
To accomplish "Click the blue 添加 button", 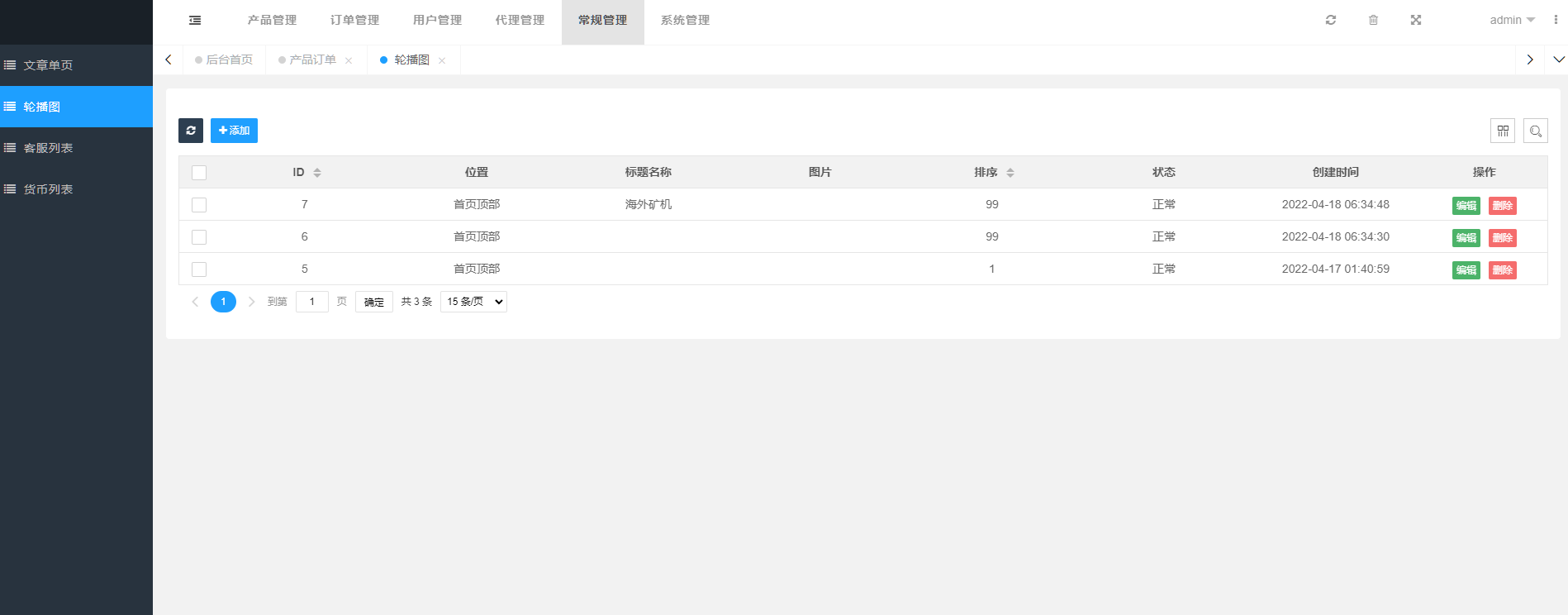I will coord(234,131).
